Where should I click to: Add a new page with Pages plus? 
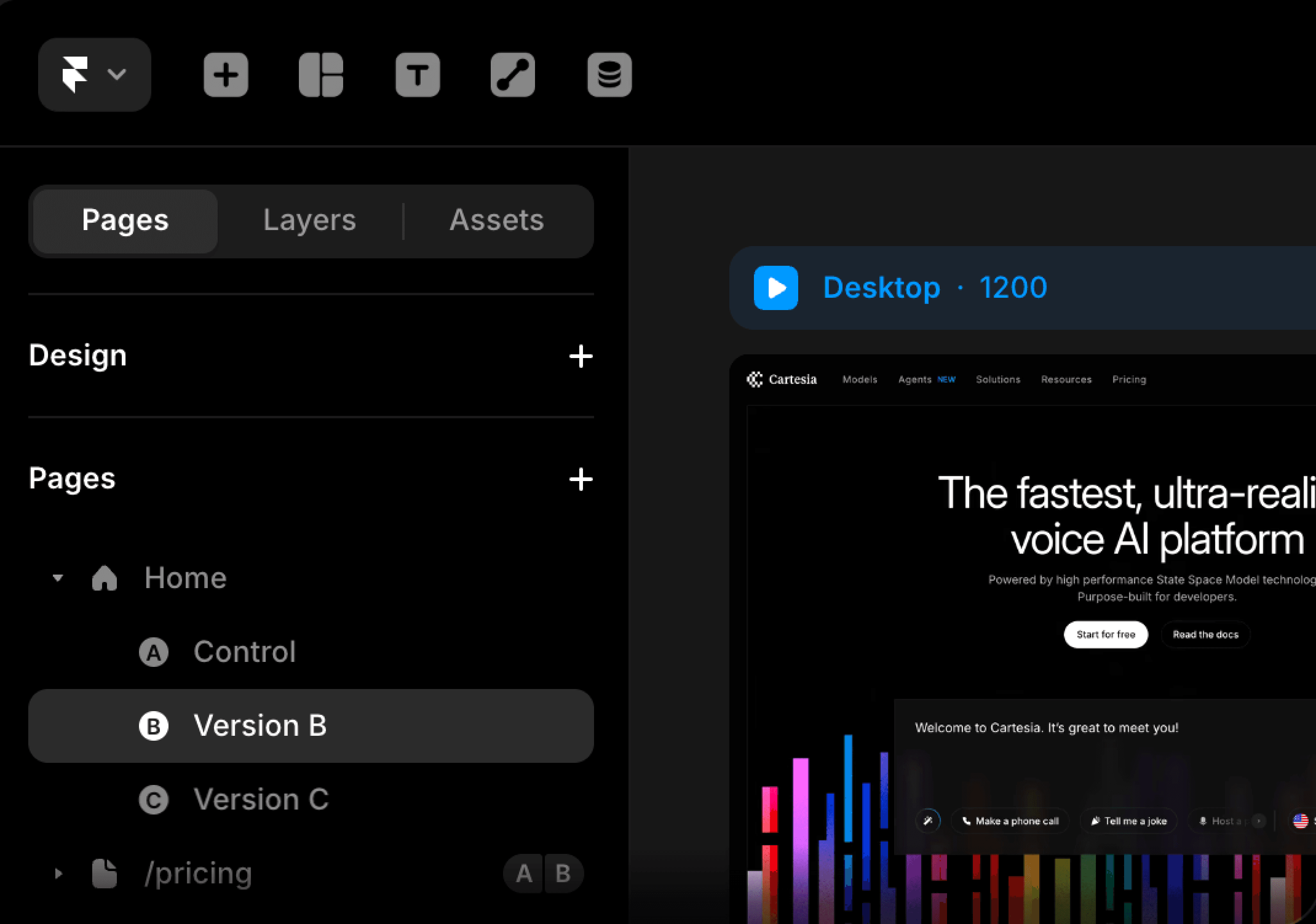[581, 479]
